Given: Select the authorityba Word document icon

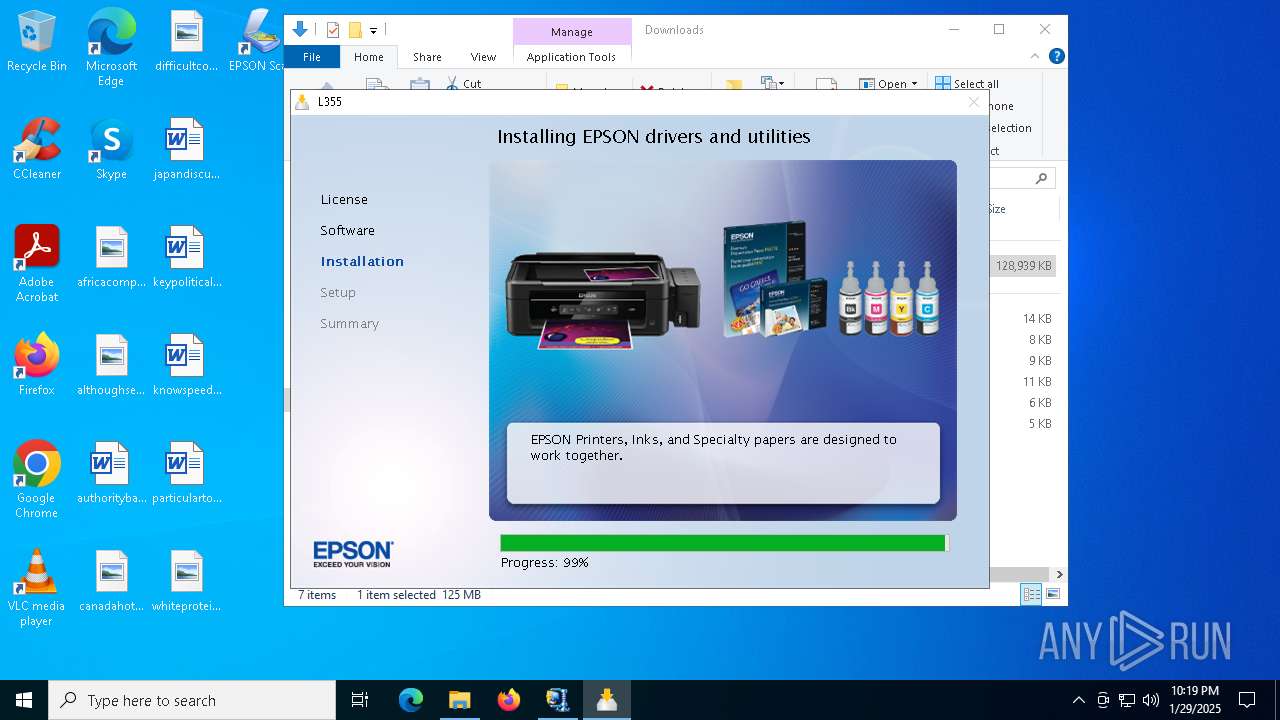Looking at the screenshot, I should coord(111,473).
